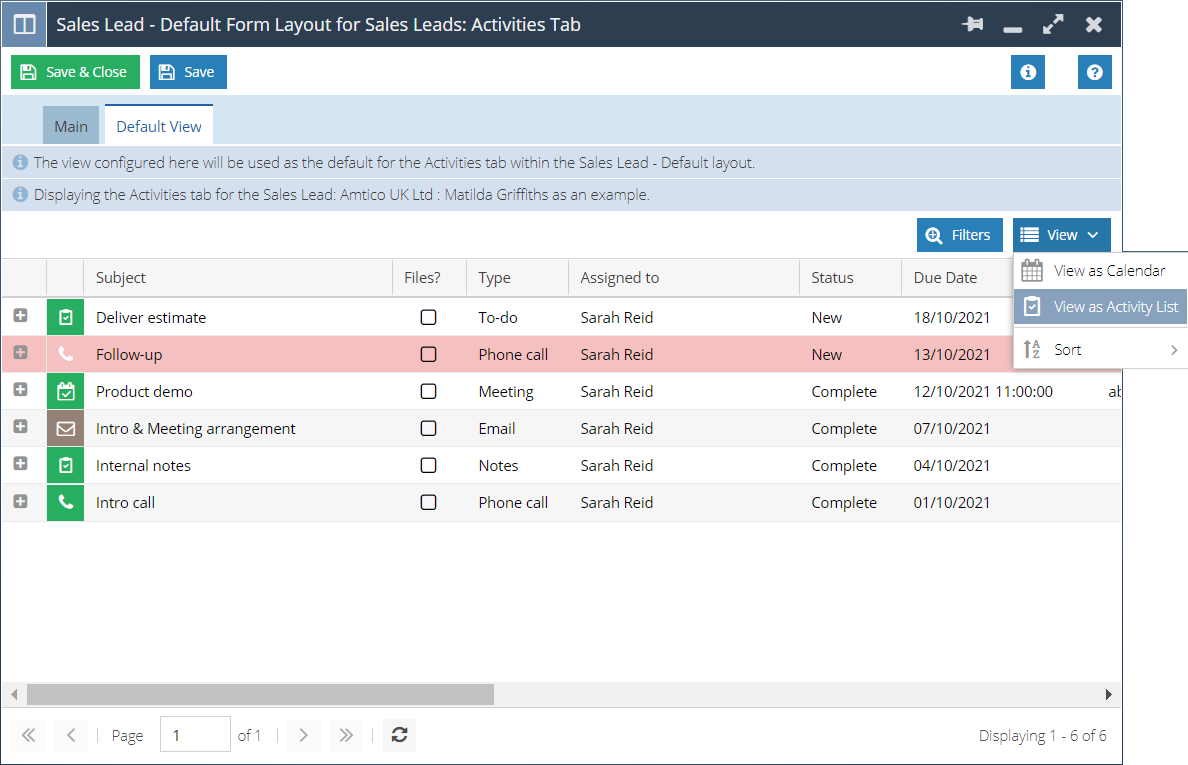Screen dimensions: 1188x765
Task: Click the email icon for Intro & Meeting arrangement
Action: (x=65, y=428)
